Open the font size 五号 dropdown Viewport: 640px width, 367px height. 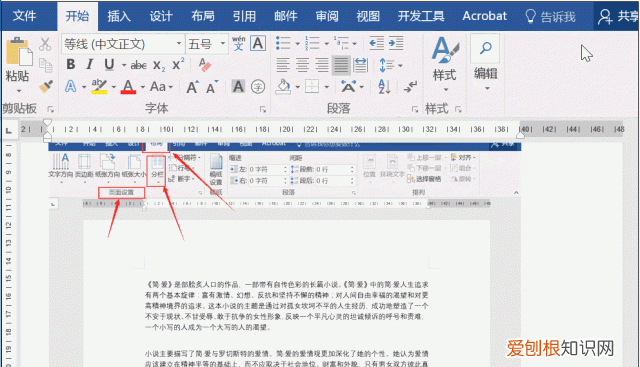(222, 43)
